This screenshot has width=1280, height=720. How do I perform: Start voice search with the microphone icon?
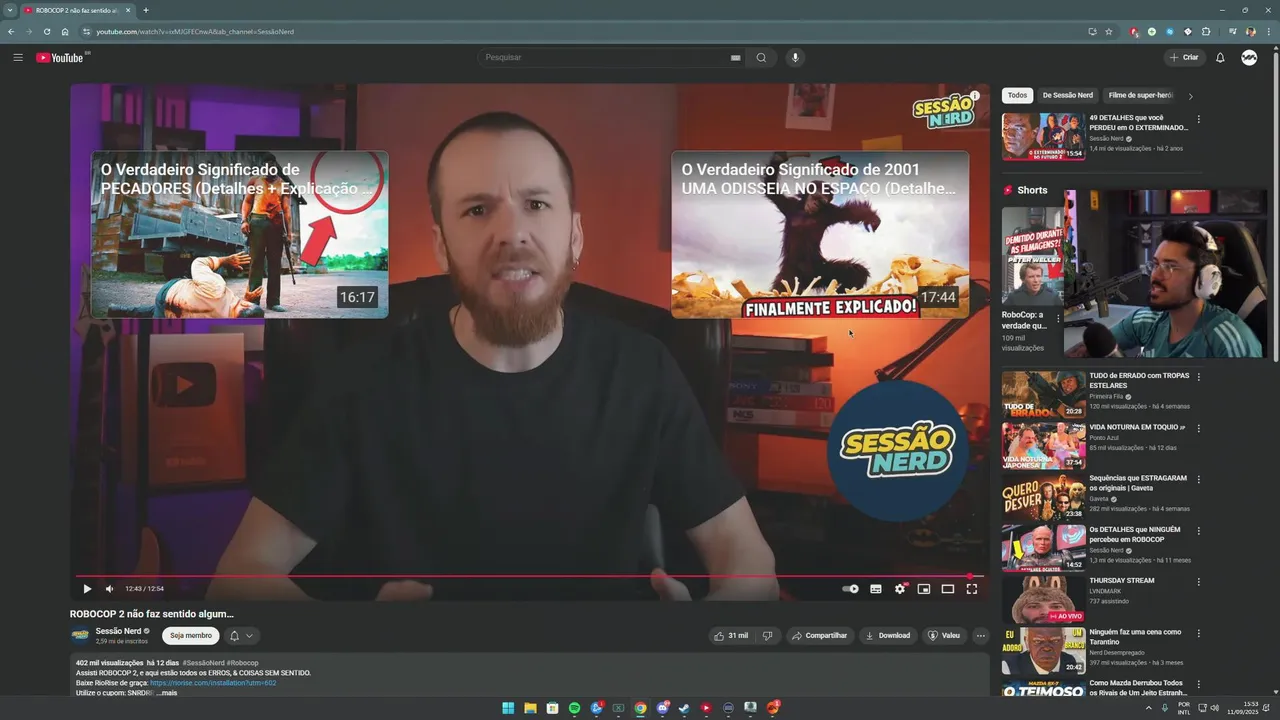click(795, 57)
